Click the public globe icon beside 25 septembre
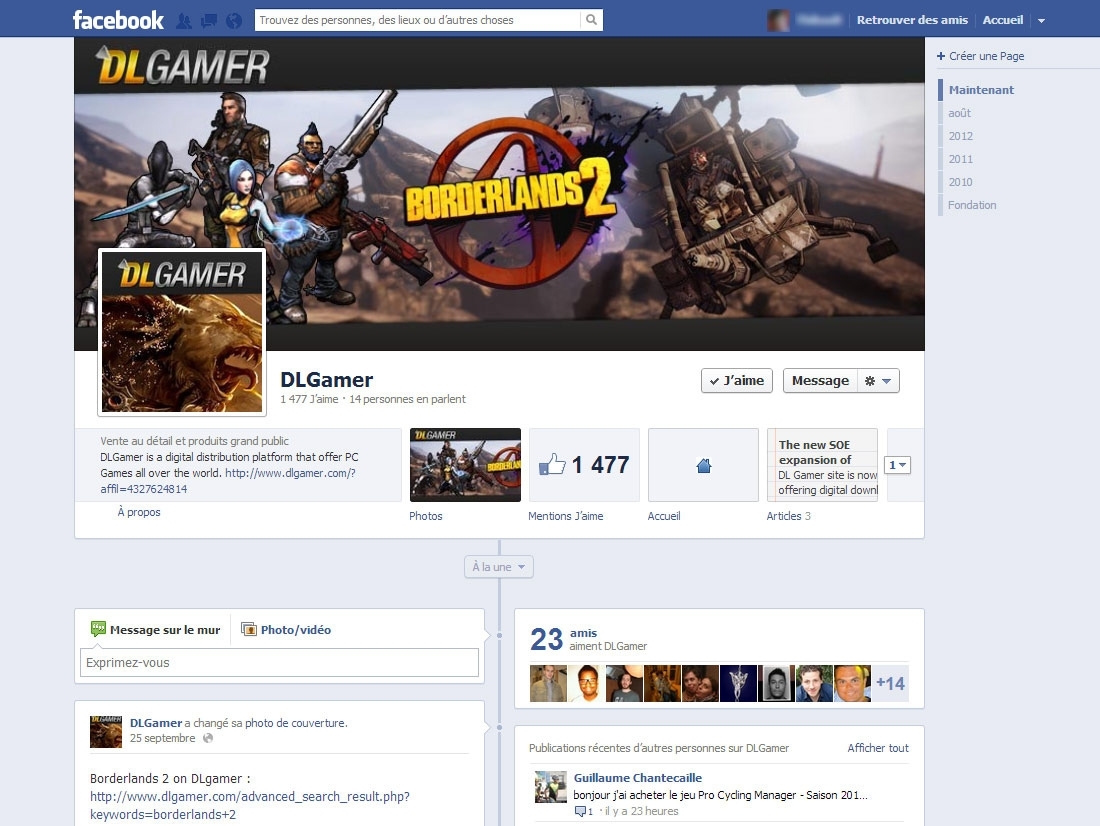This screenshot has width=1100, height=826. [208, 738]
